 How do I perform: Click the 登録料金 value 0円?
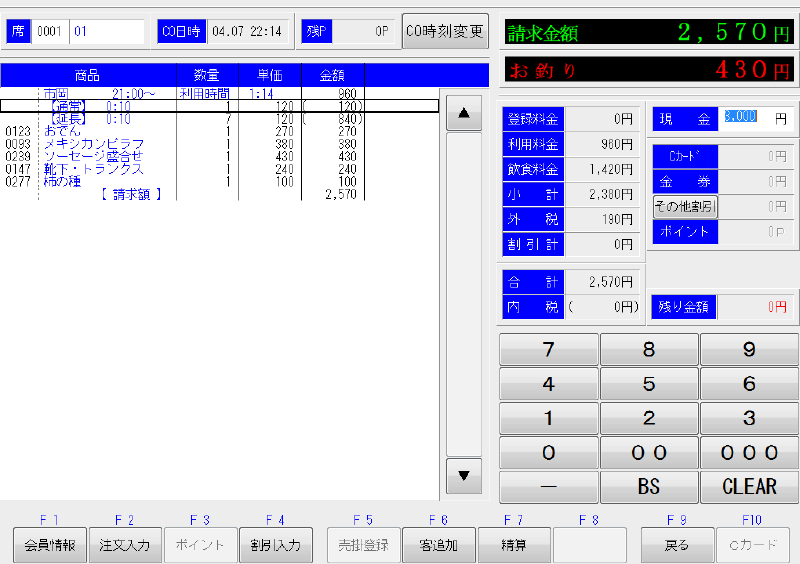pos(601,119)
